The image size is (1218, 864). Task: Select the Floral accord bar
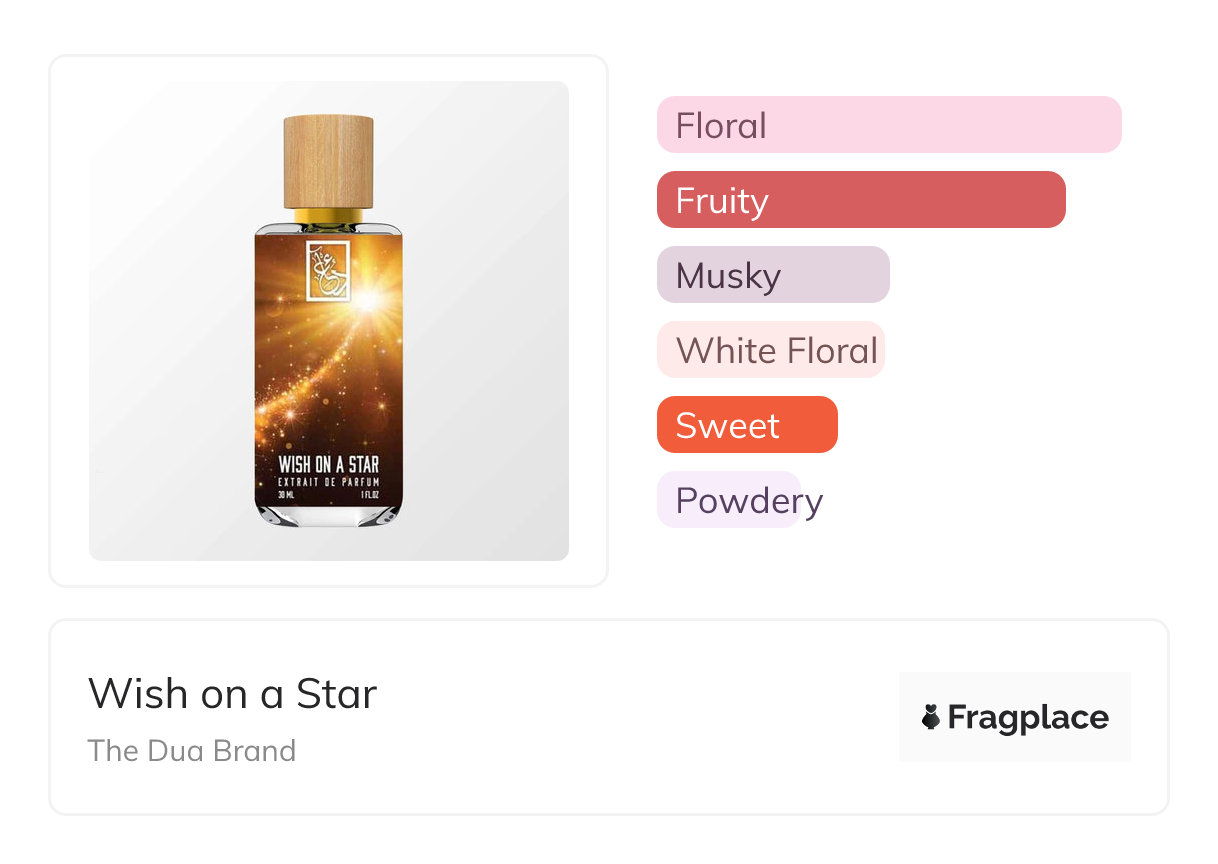[888, 125]
